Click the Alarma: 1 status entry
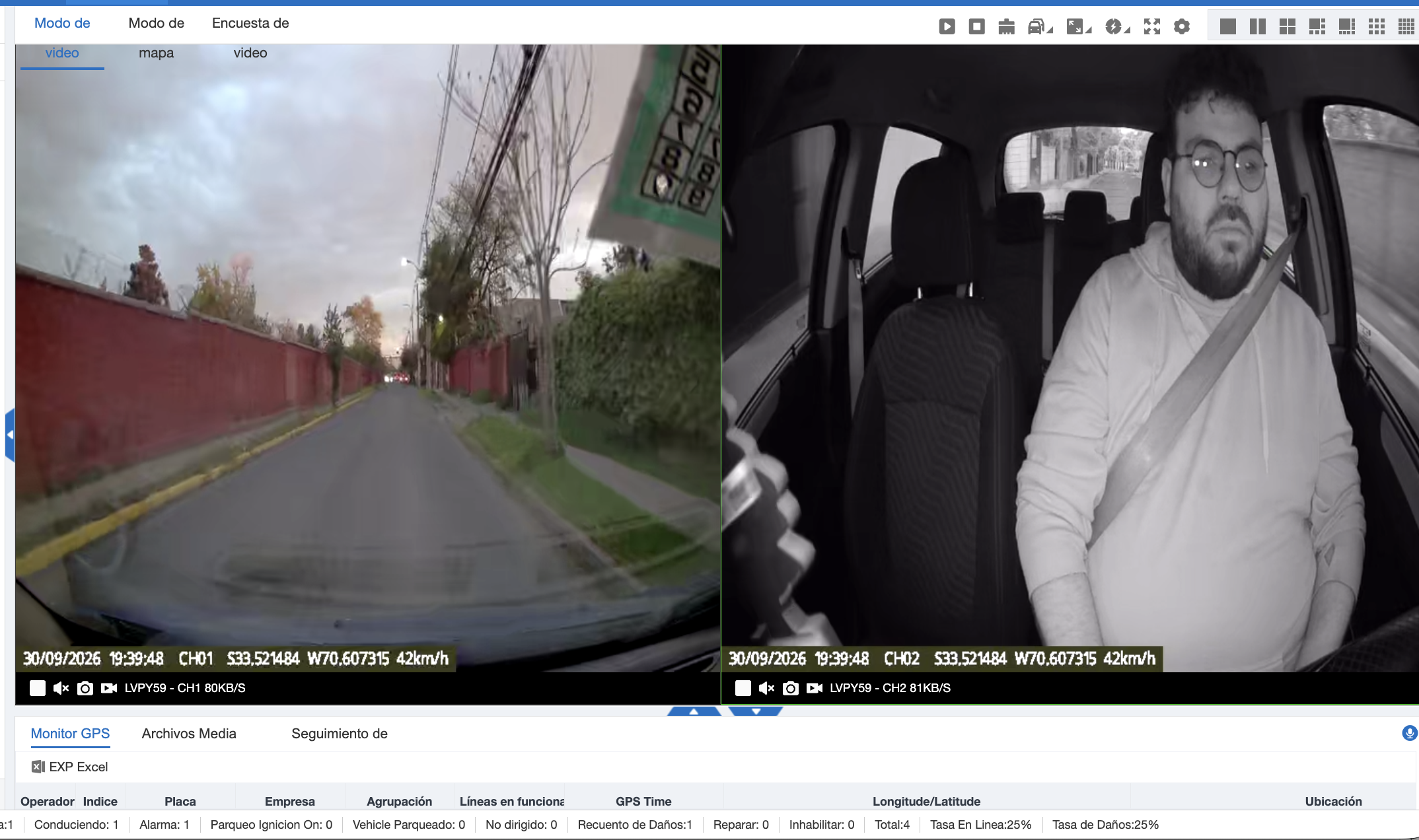The image size is (1419, 840). (164, 825)
